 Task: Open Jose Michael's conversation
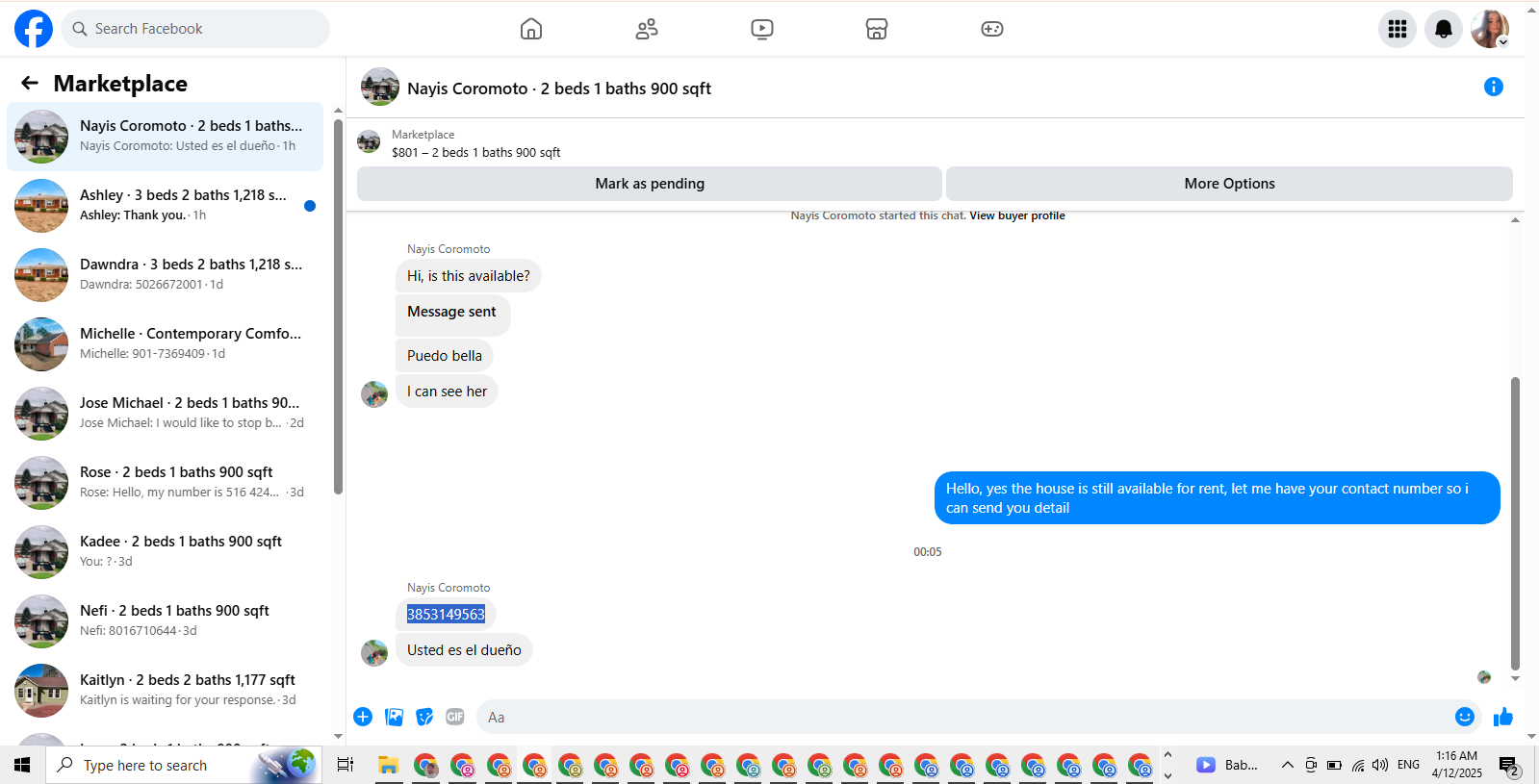pos(166,414)
